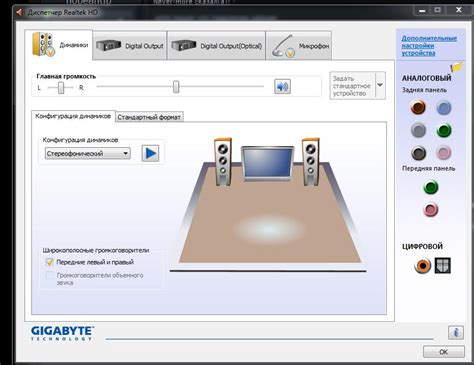Screen dimensions: 474x365
Task: Select the blue rear panel jack
Action: (x=444, y=108)
